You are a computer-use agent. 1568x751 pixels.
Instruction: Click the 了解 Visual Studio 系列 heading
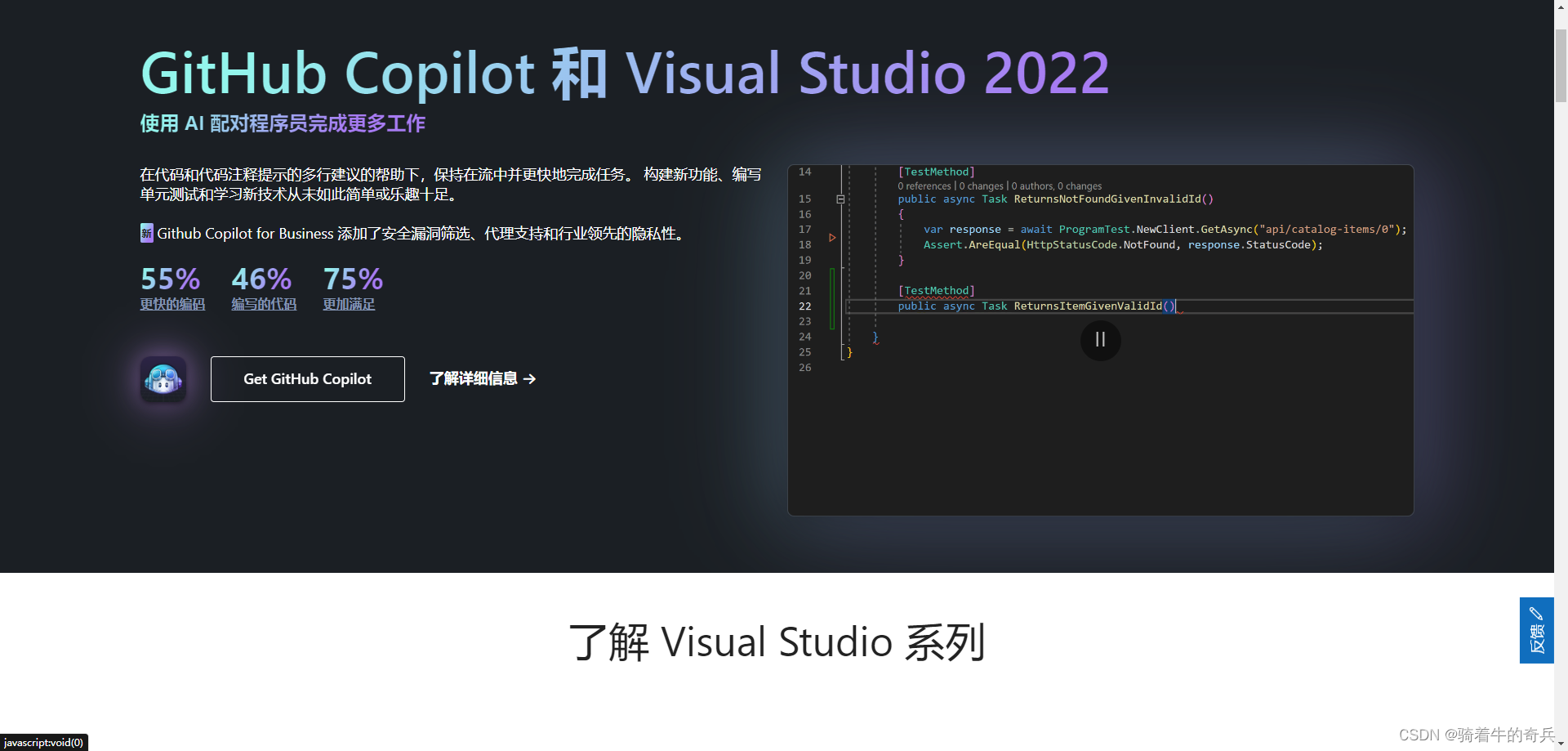pyautogui.click(x=777, y=641)
